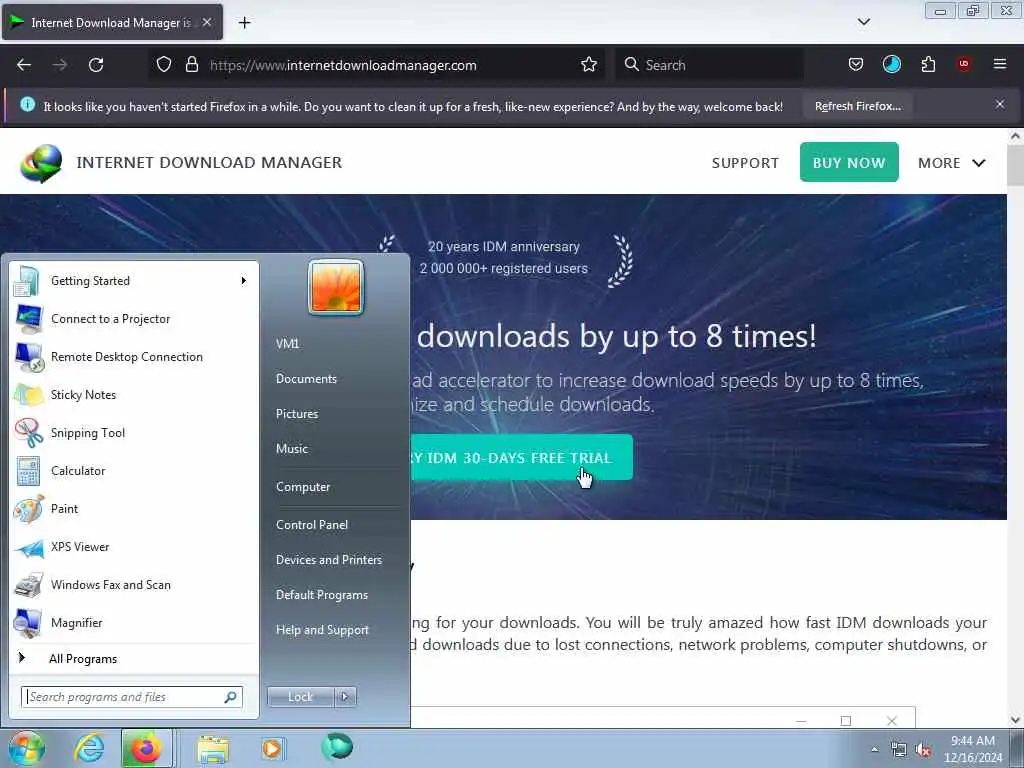Launch the Magnifier
This screenshot has height=768, width=1024.
(x=134, y=622)
